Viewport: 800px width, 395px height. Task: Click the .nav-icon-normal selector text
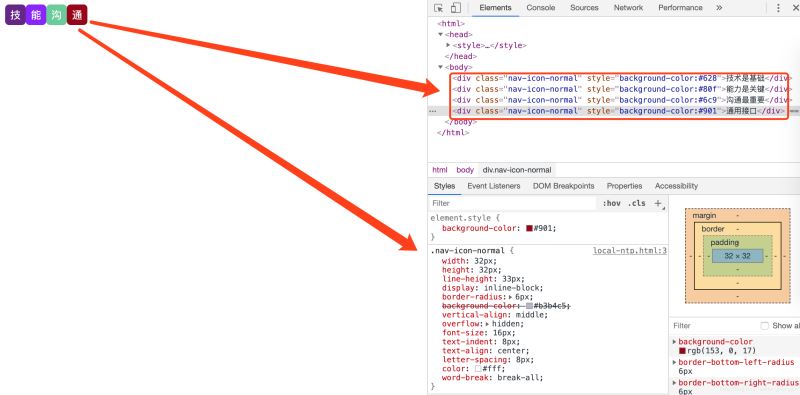point(467,251)
